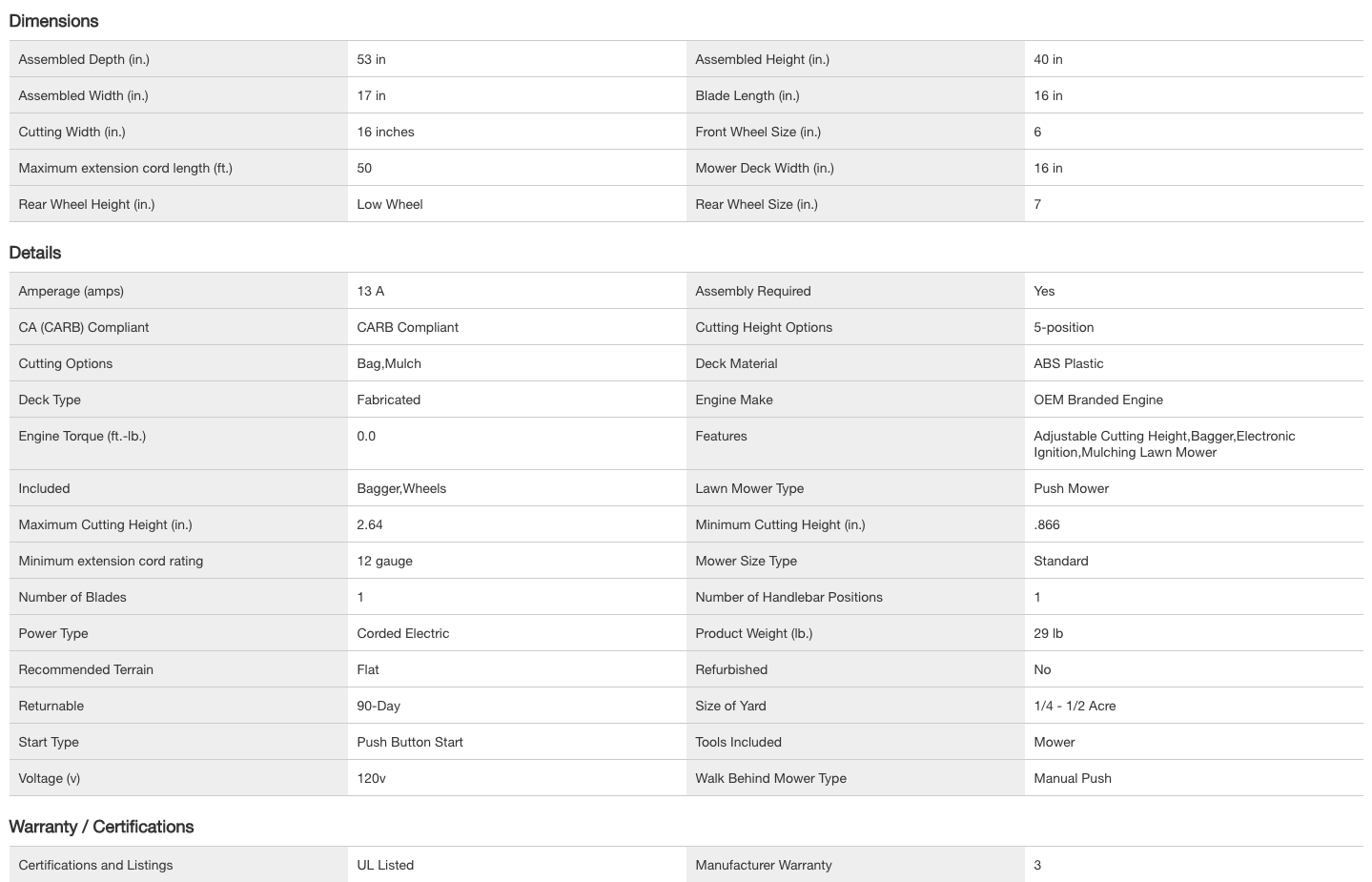This screenshot has width=1372, height=882.
Task: Click the UL Listed certification value
Action: (385, 865)
